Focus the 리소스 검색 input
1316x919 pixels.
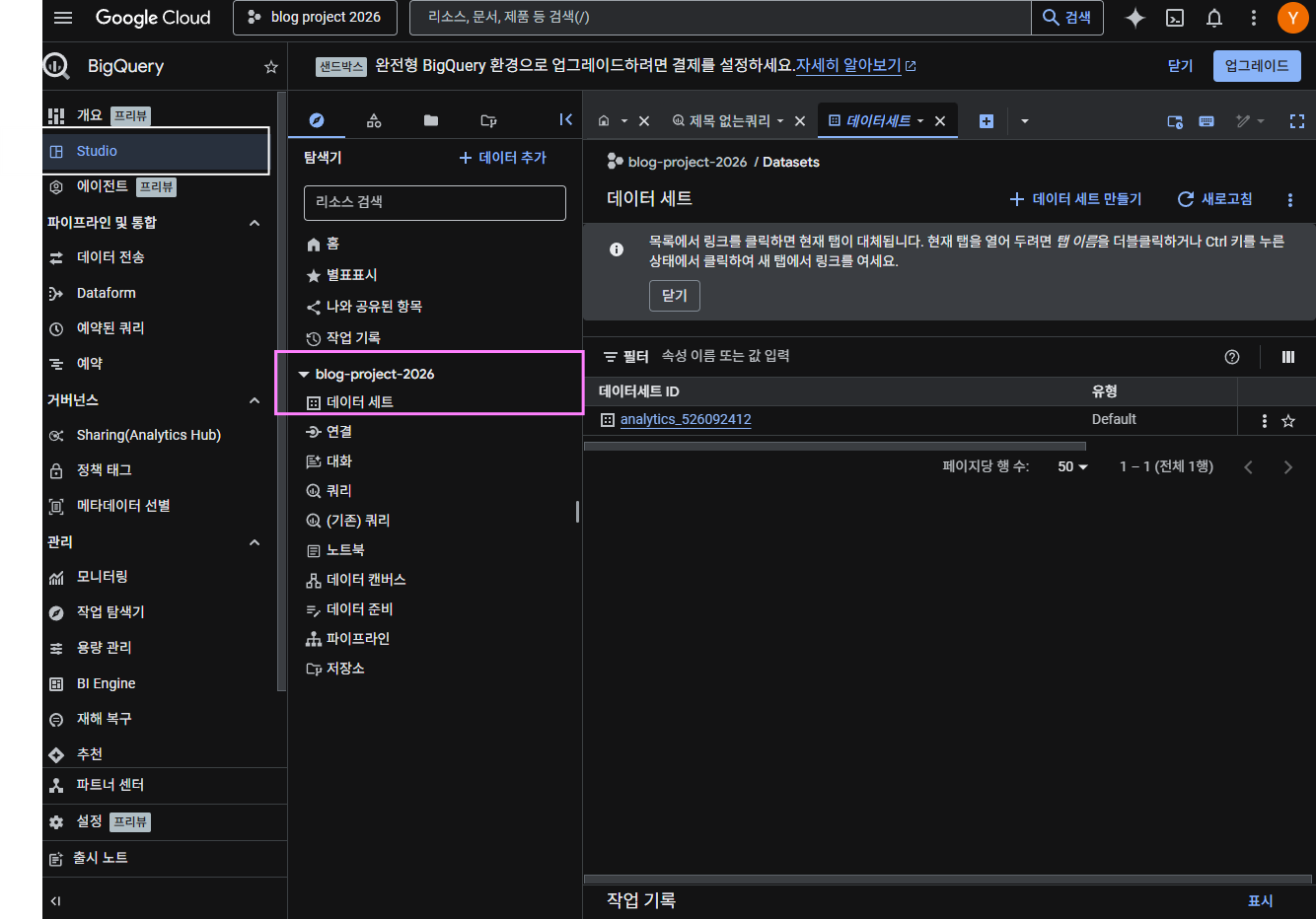(x=435, y=202)
